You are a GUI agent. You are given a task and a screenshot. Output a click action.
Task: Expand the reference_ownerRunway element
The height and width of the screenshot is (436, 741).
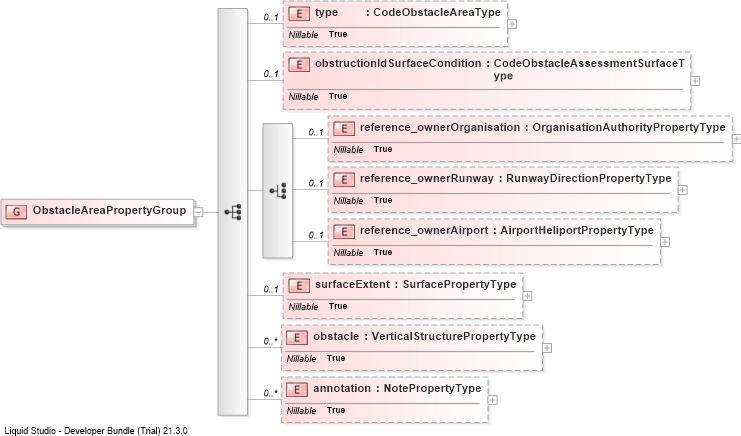tap(682, 190)
